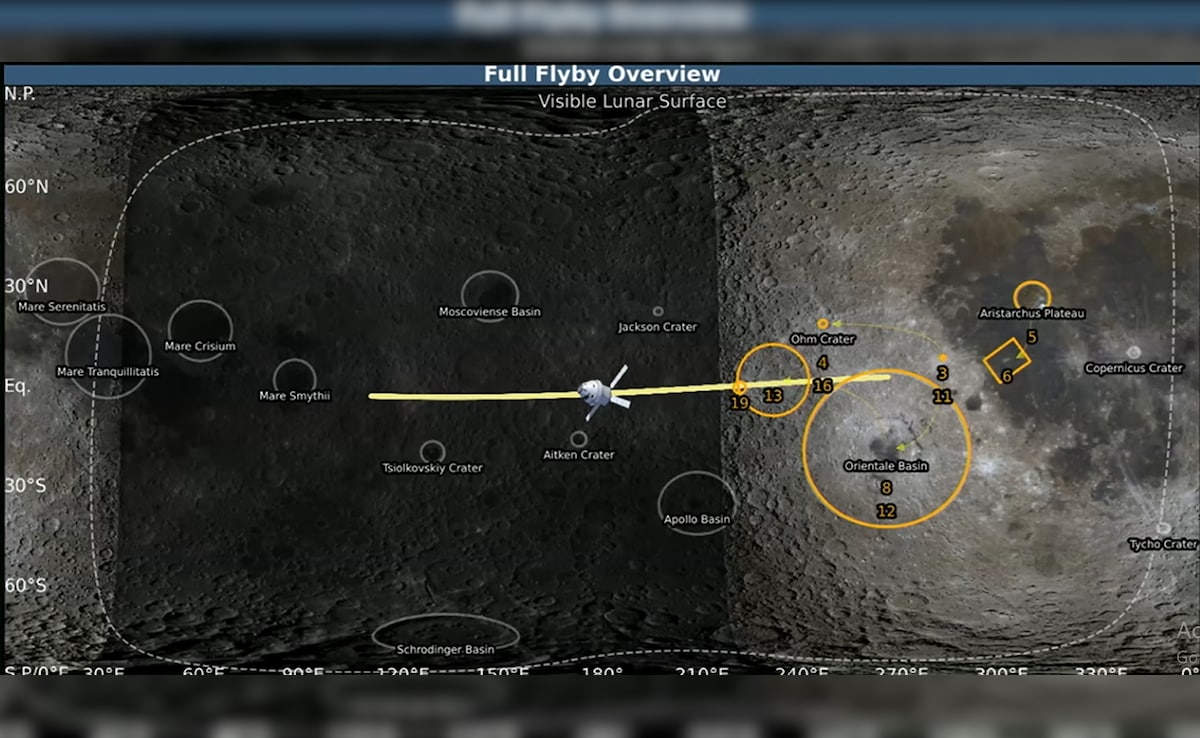This screenshot has width=1200, height=738.
Task: Select the Mare Crisium label
Action: pos(200,347)
